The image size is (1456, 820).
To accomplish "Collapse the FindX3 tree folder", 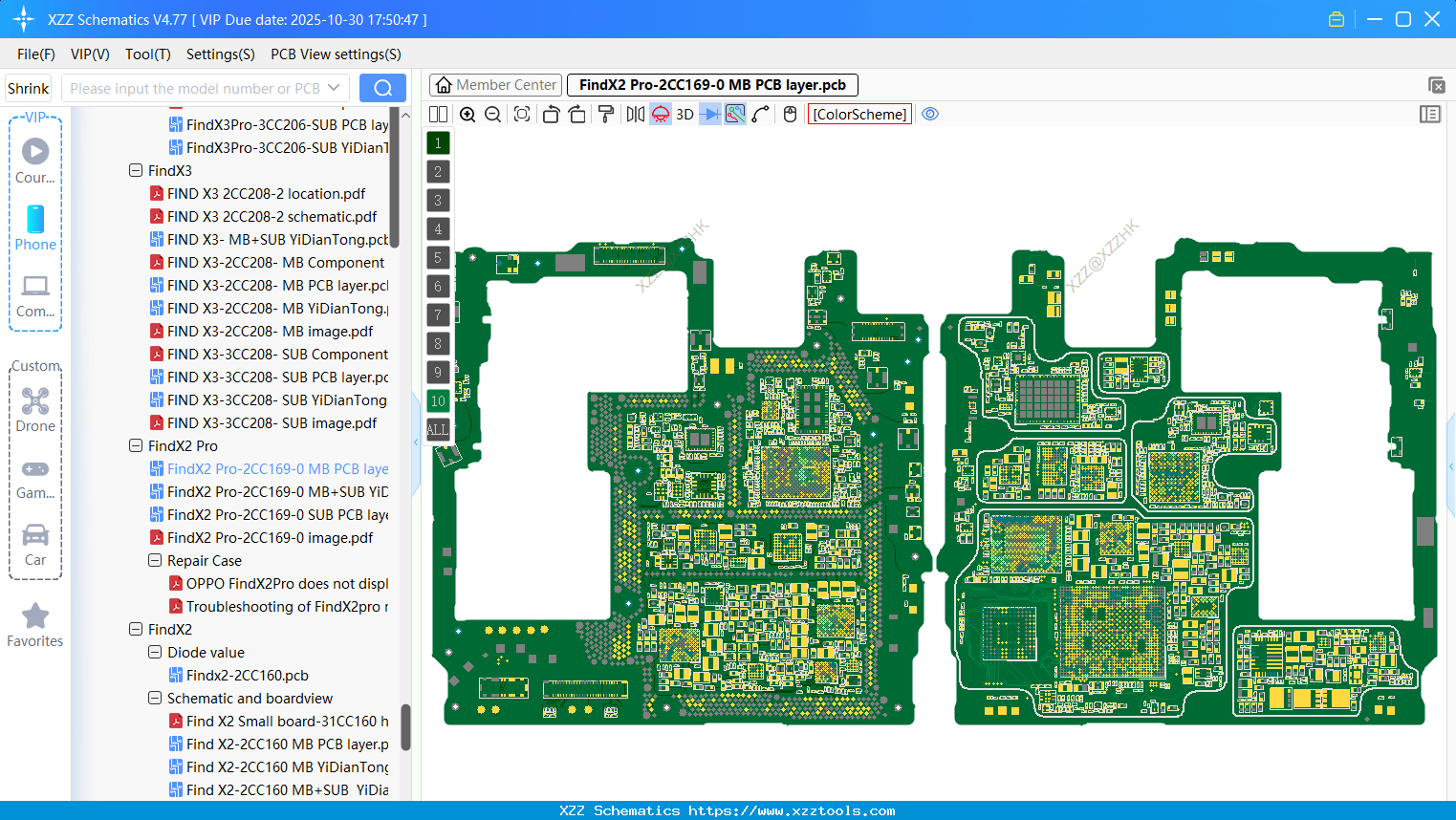I will click(136, 171).
